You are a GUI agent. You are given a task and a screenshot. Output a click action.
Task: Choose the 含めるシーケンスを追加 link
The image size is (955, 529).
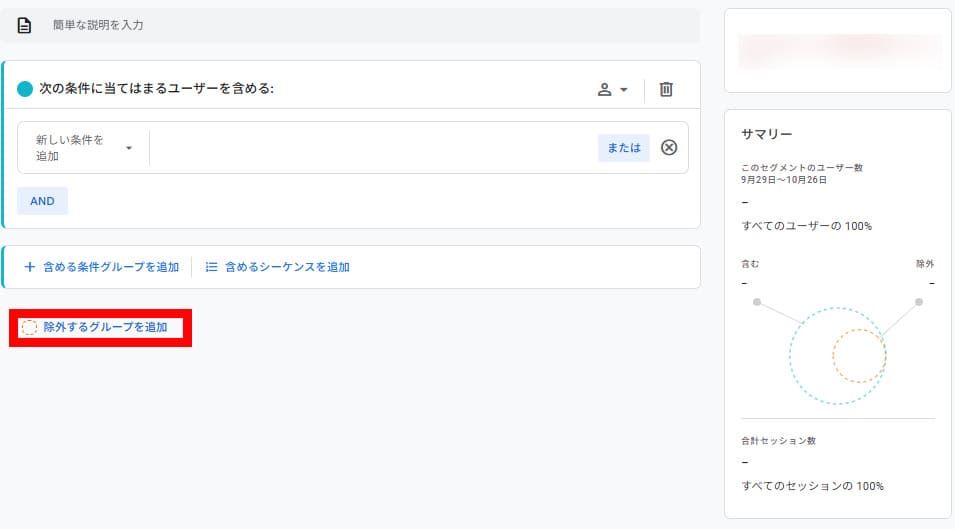[287, 267]
